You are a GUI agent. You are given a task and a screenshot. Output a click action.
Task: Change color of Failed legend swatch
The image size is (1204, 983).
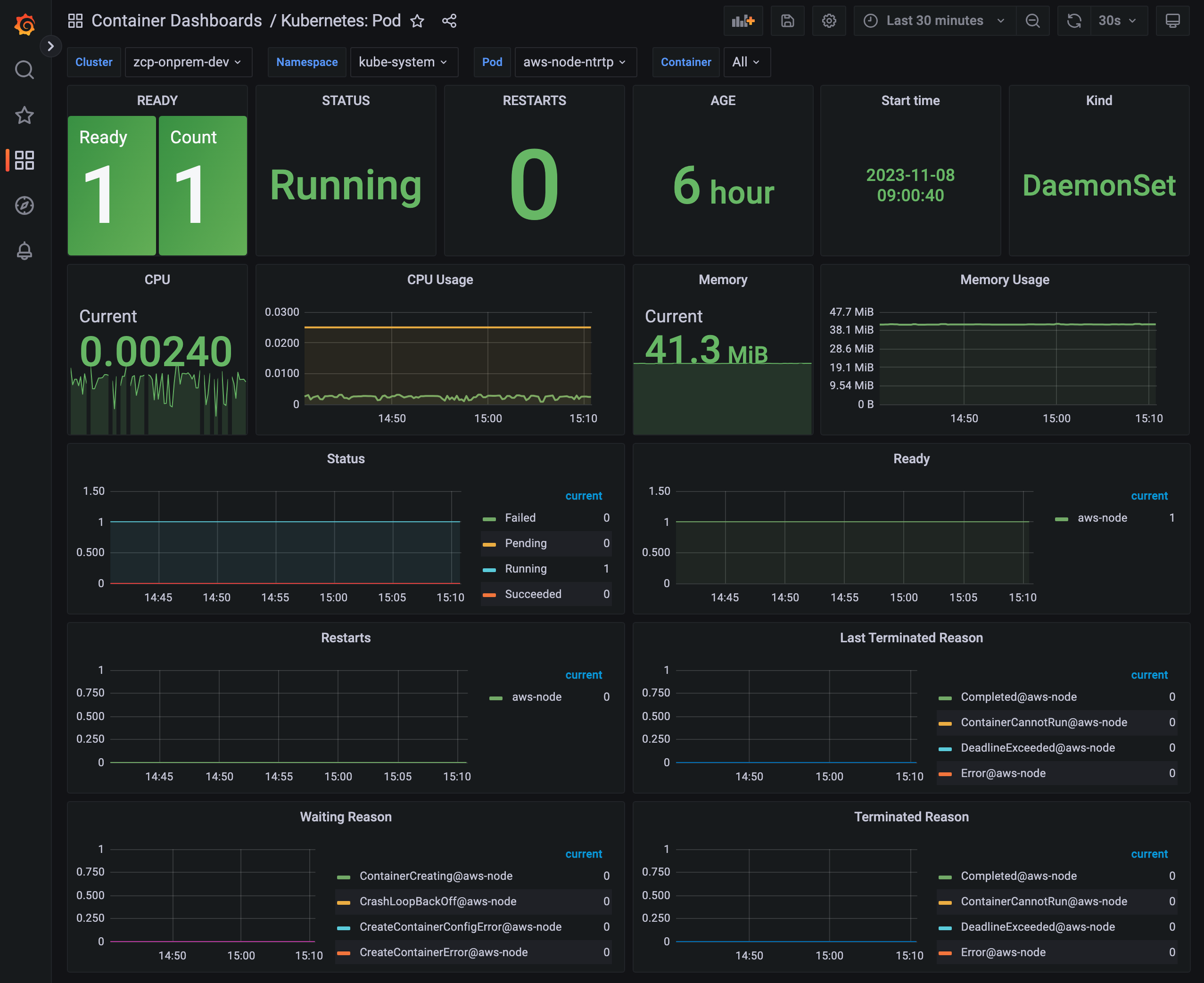pos(489,519)
